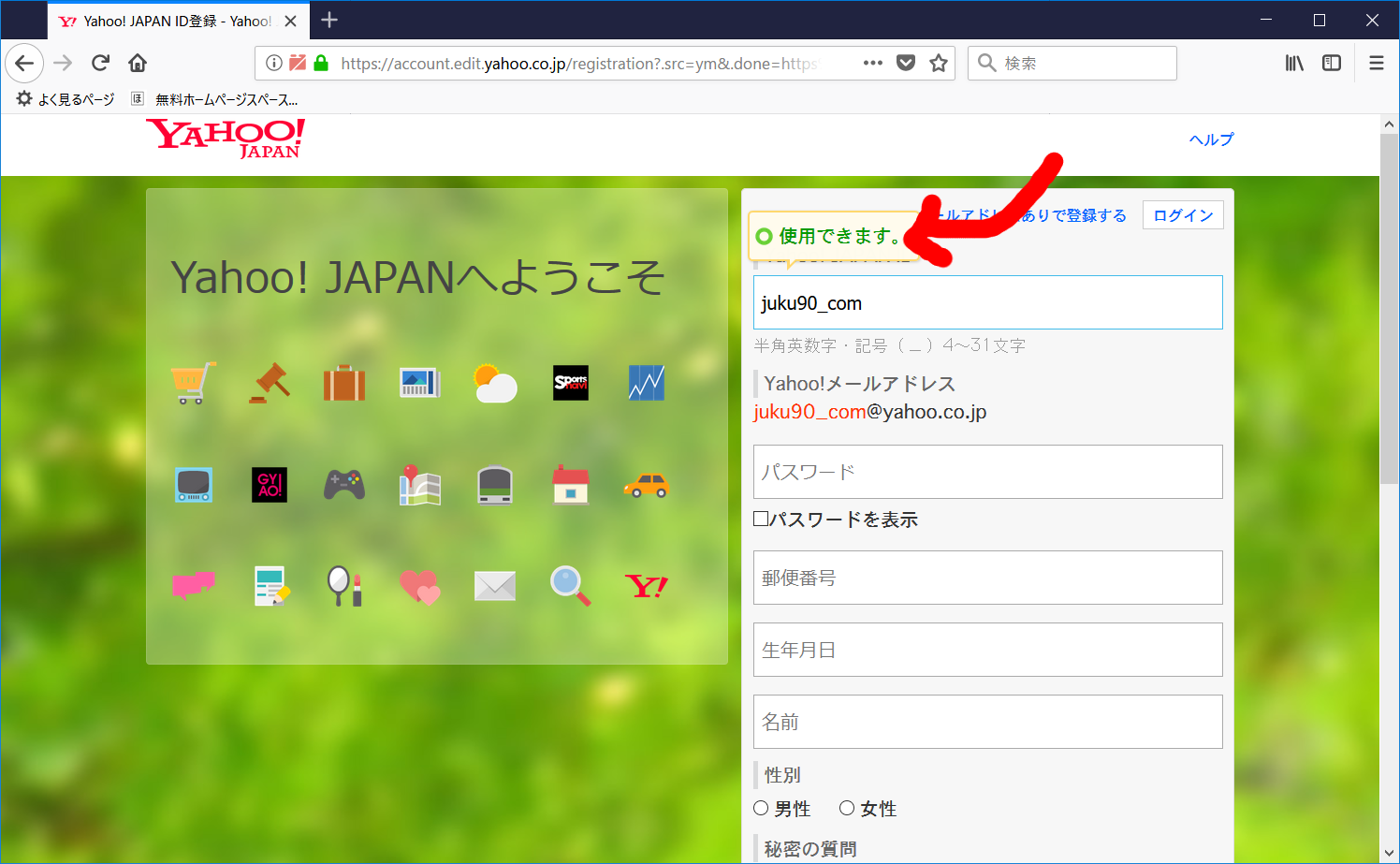1400x864 pixels.
Task: Click the Yahoo! ID field containing juku90_com
Action: point(988,302)
